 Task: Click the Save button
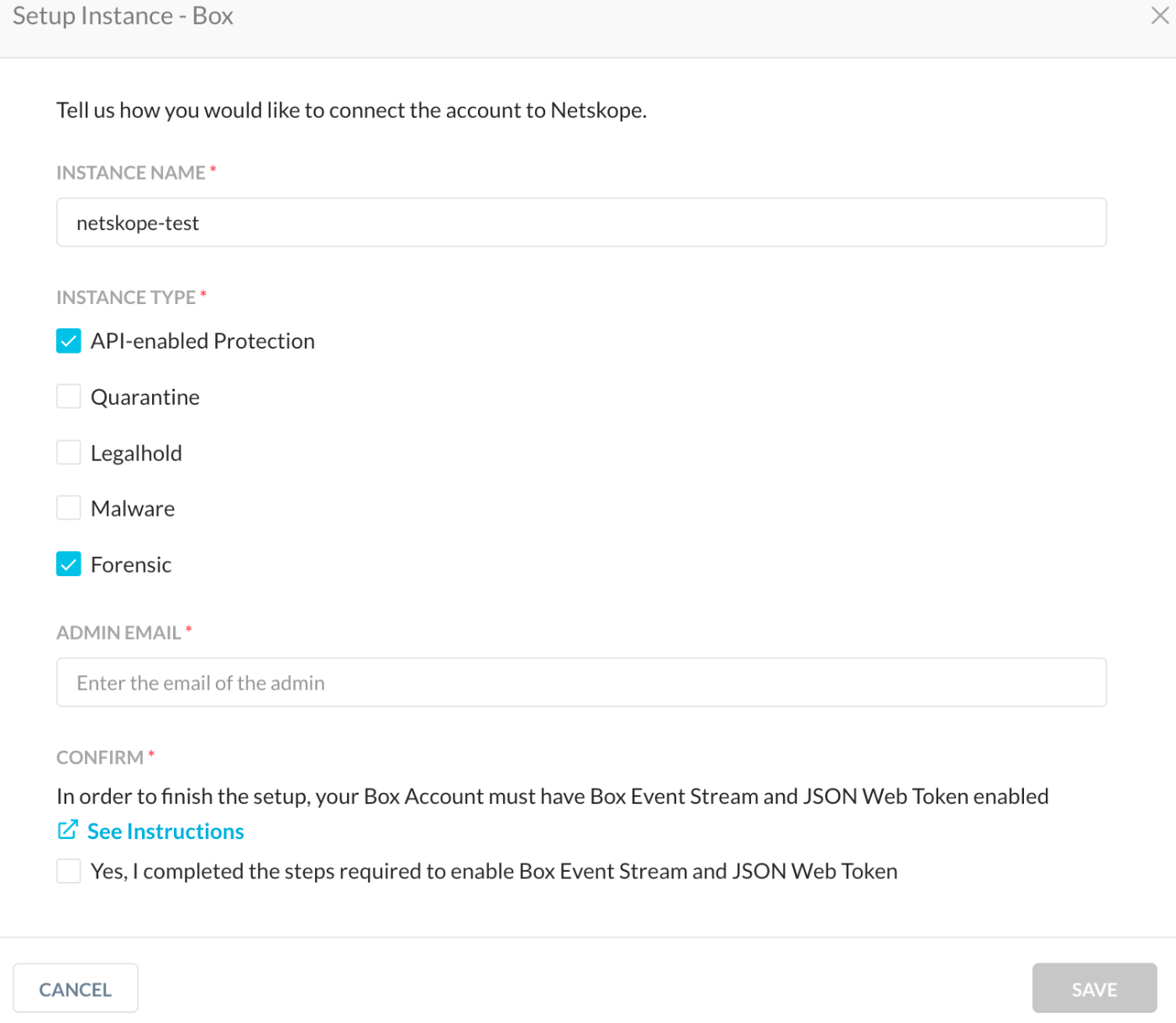pyautogui.click(x=1095, y=989)
